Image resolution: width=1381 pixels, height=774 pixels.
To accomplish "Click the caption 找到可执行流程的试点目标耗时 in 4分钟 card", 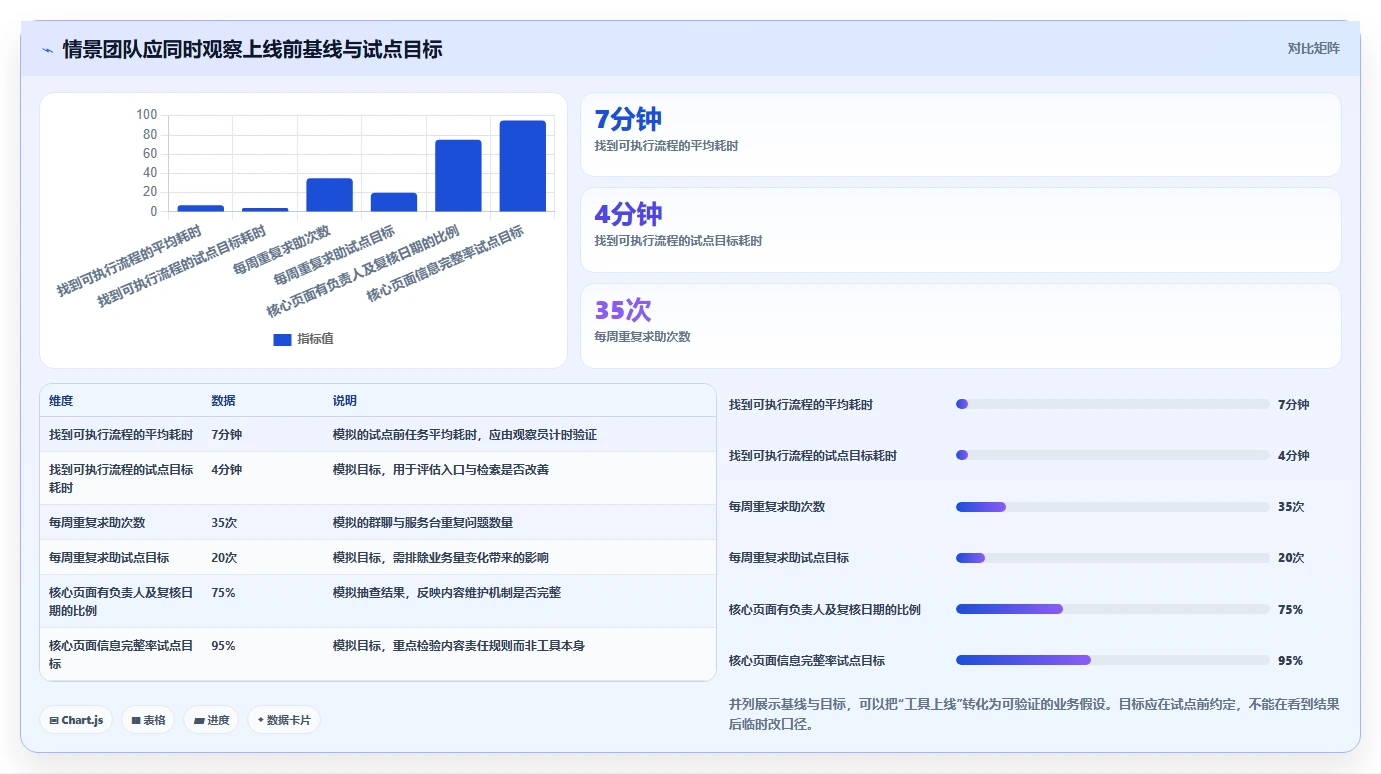I will 678,241.
